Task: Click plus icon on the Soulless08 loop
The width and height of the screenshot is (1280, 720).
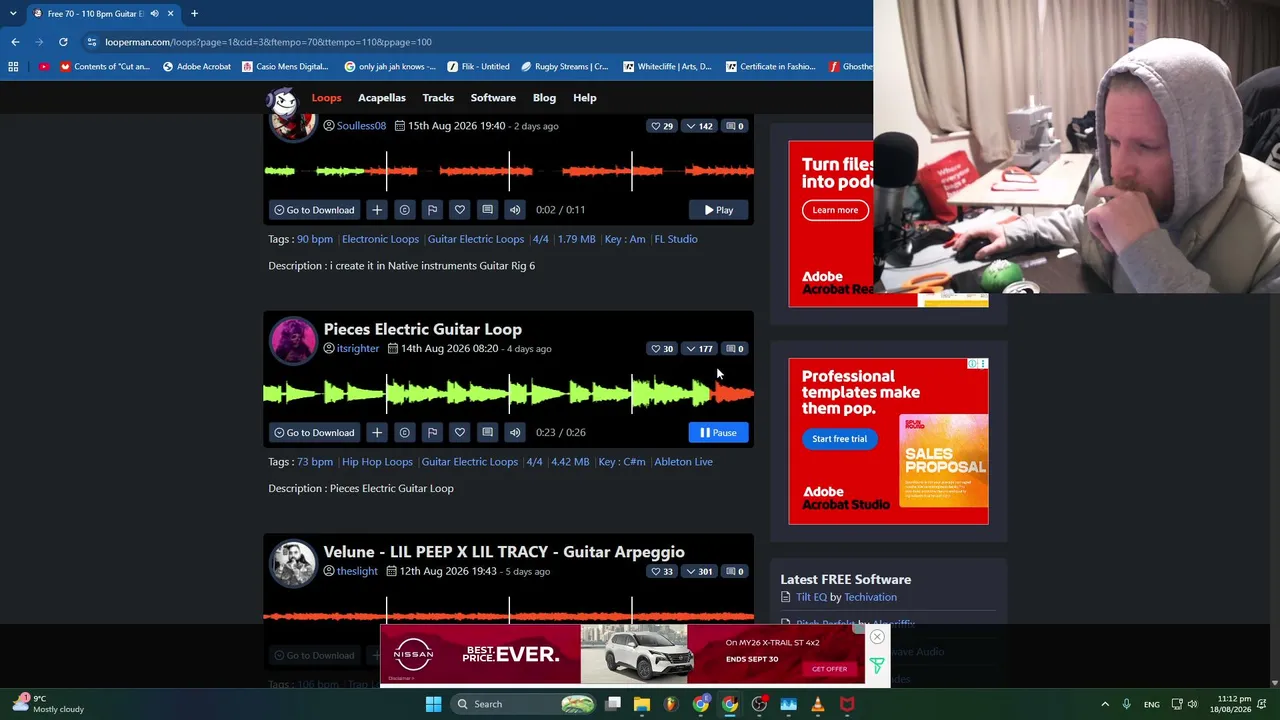Action: click(x=377, y=210)
